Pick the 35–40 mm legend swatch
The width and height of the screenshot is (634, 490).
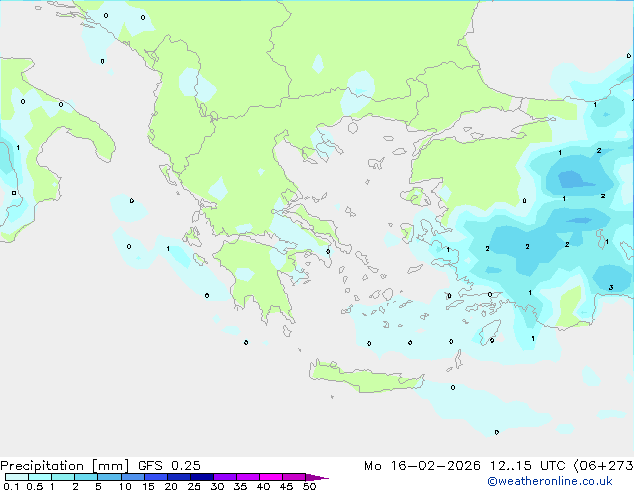(x=248, y=477)
